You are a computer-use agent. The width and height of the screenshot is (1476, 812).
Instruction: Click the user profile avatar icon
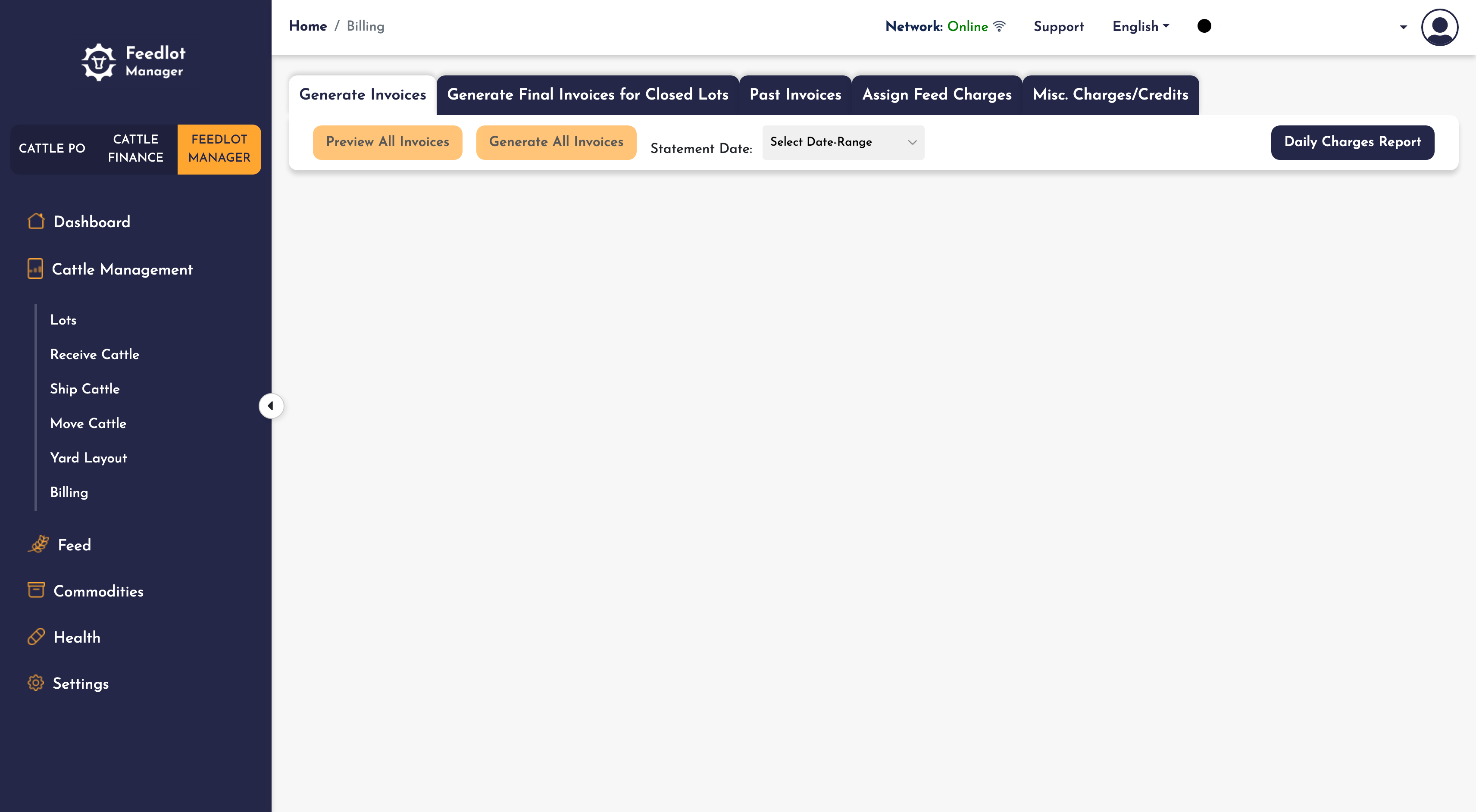point(1439,27)
